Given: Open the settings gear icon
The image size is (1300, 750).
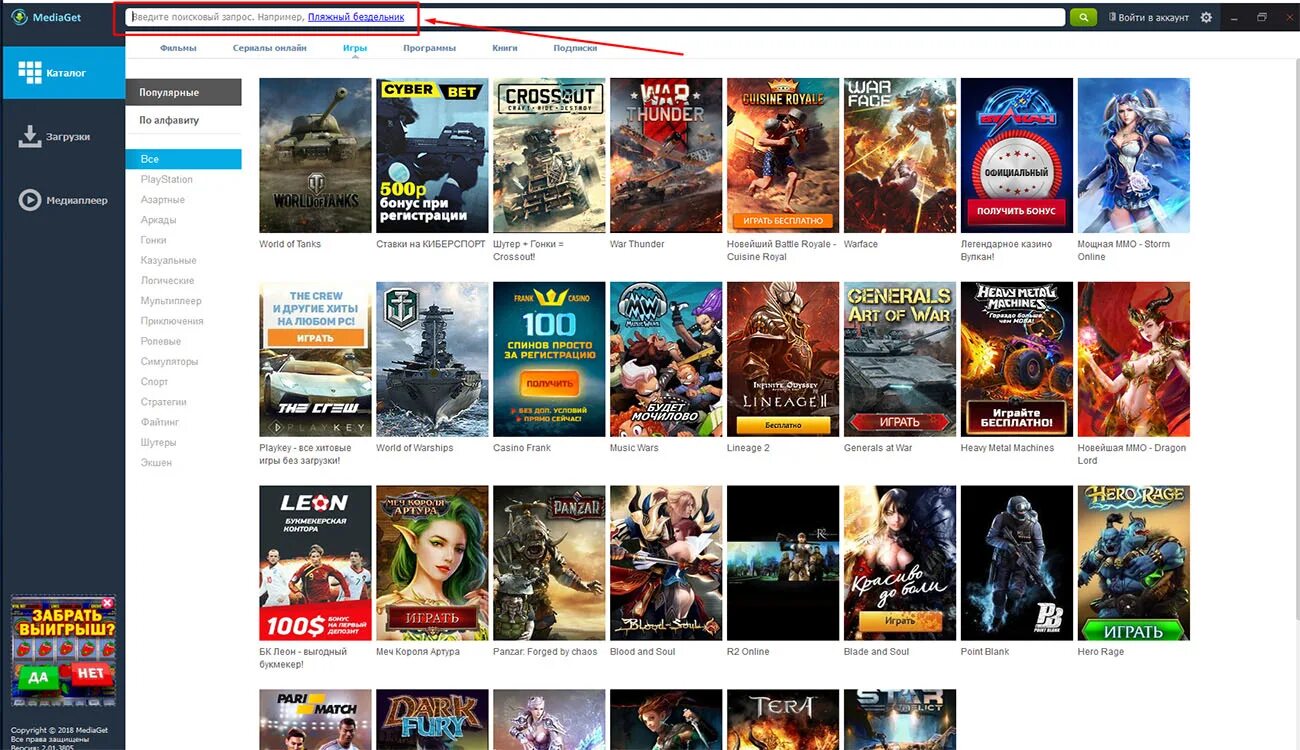Looking at the screenshot, I should tap(1206, 17).
